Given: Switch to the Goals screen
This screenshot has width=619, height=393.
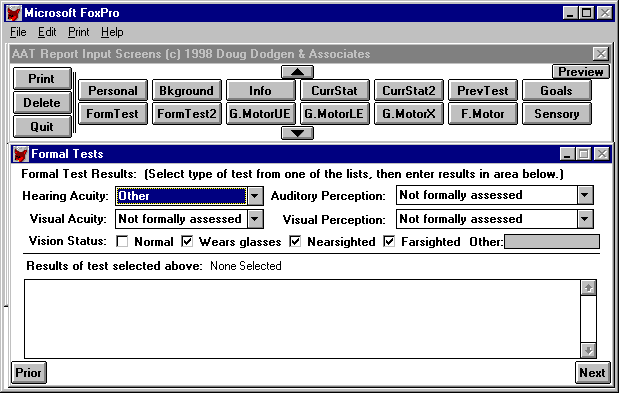Looking at the screenshot, I should 557,90.
